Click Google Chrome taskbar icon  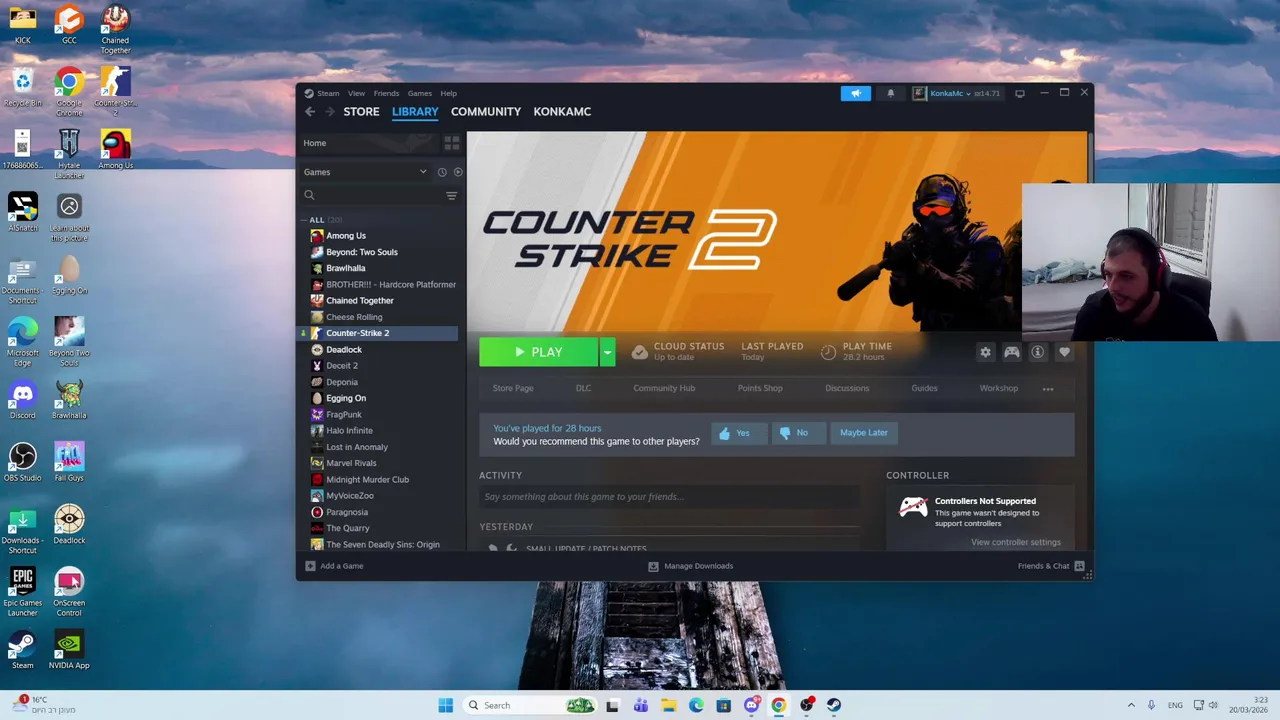pyautogui.click(x=778, y=705)
